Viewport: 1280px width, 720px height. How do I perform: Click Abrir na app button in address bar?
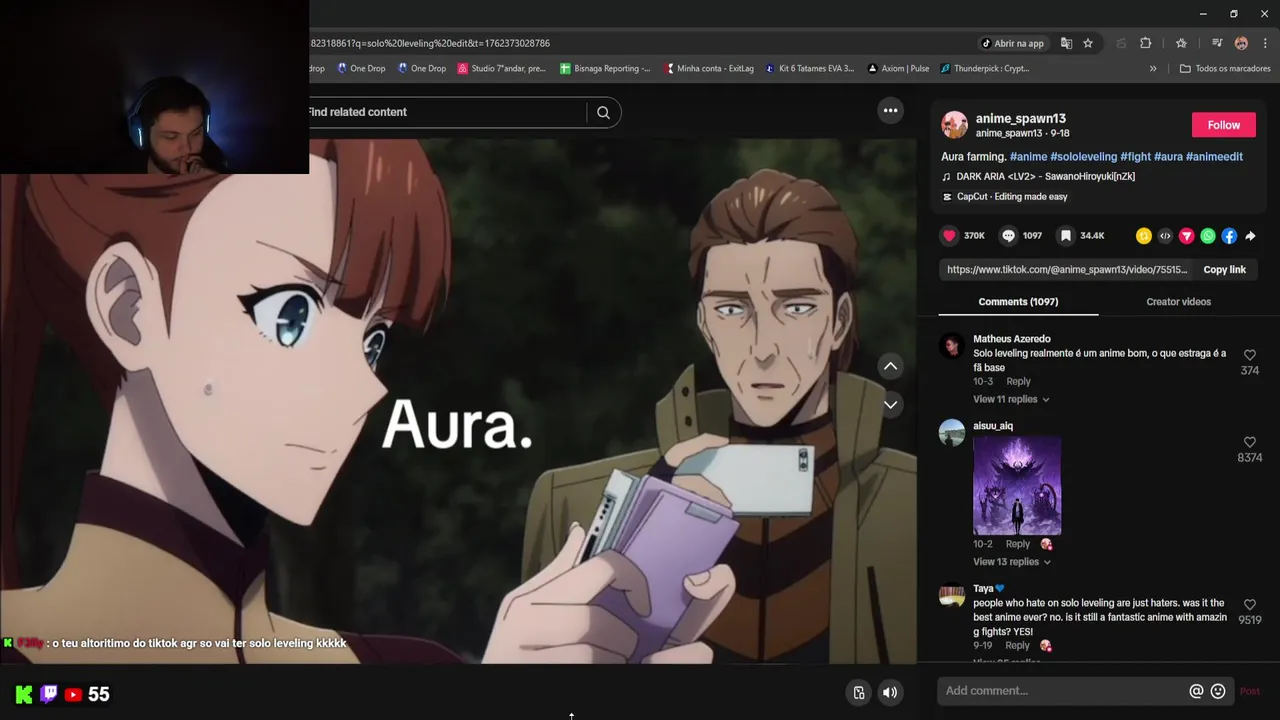pos(1012,43)
